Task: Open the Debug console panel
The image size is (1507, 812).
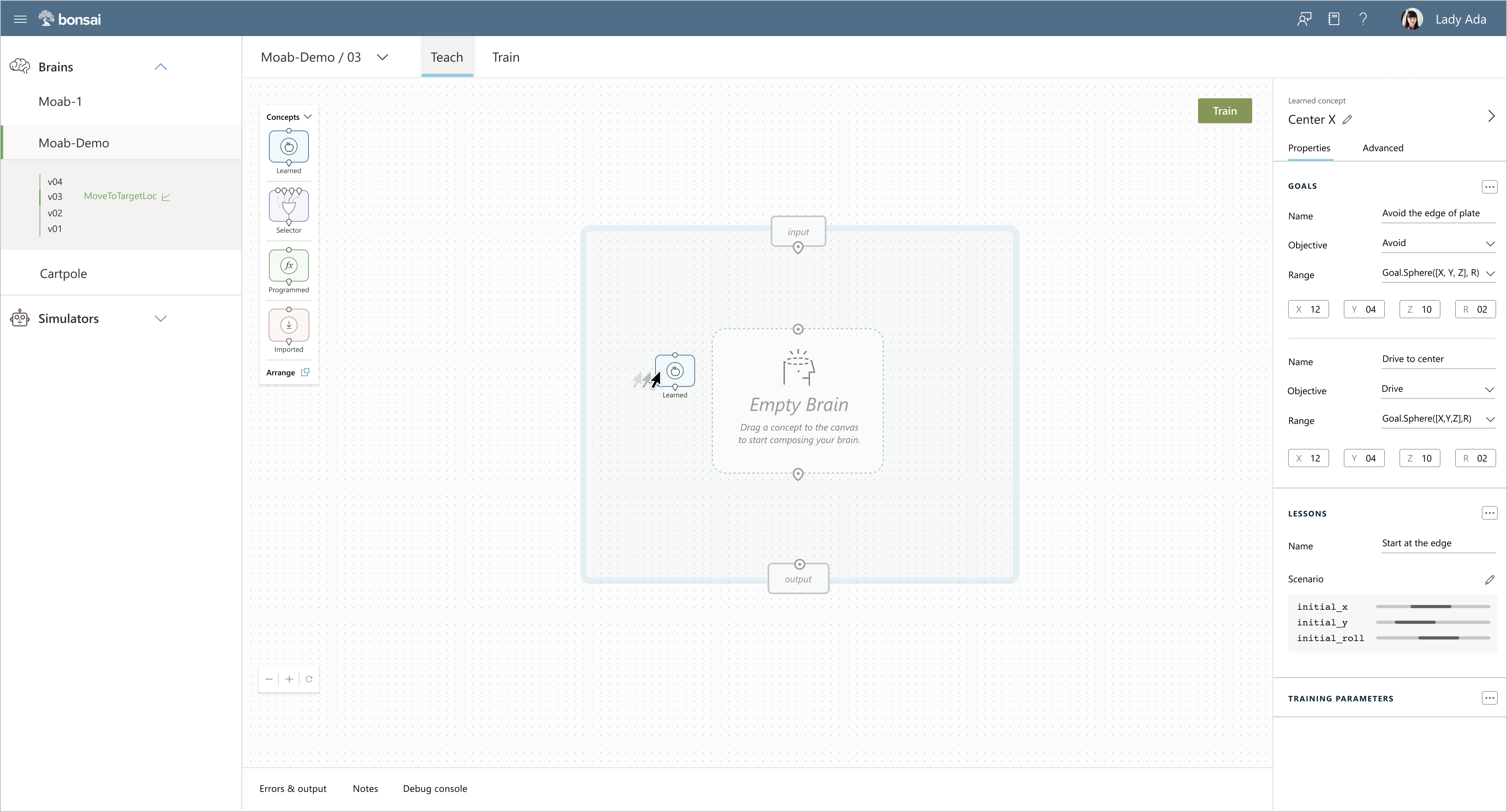Action: click(x=435, y=788)
